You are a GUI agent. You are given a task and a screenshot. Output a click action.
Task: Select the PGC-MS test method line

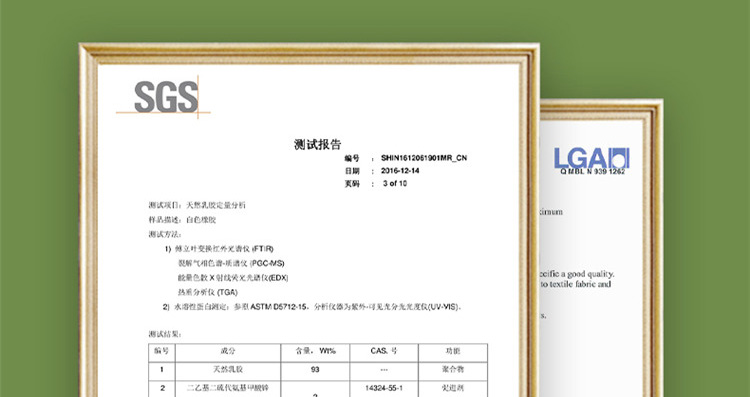click(x=231, y=264)
